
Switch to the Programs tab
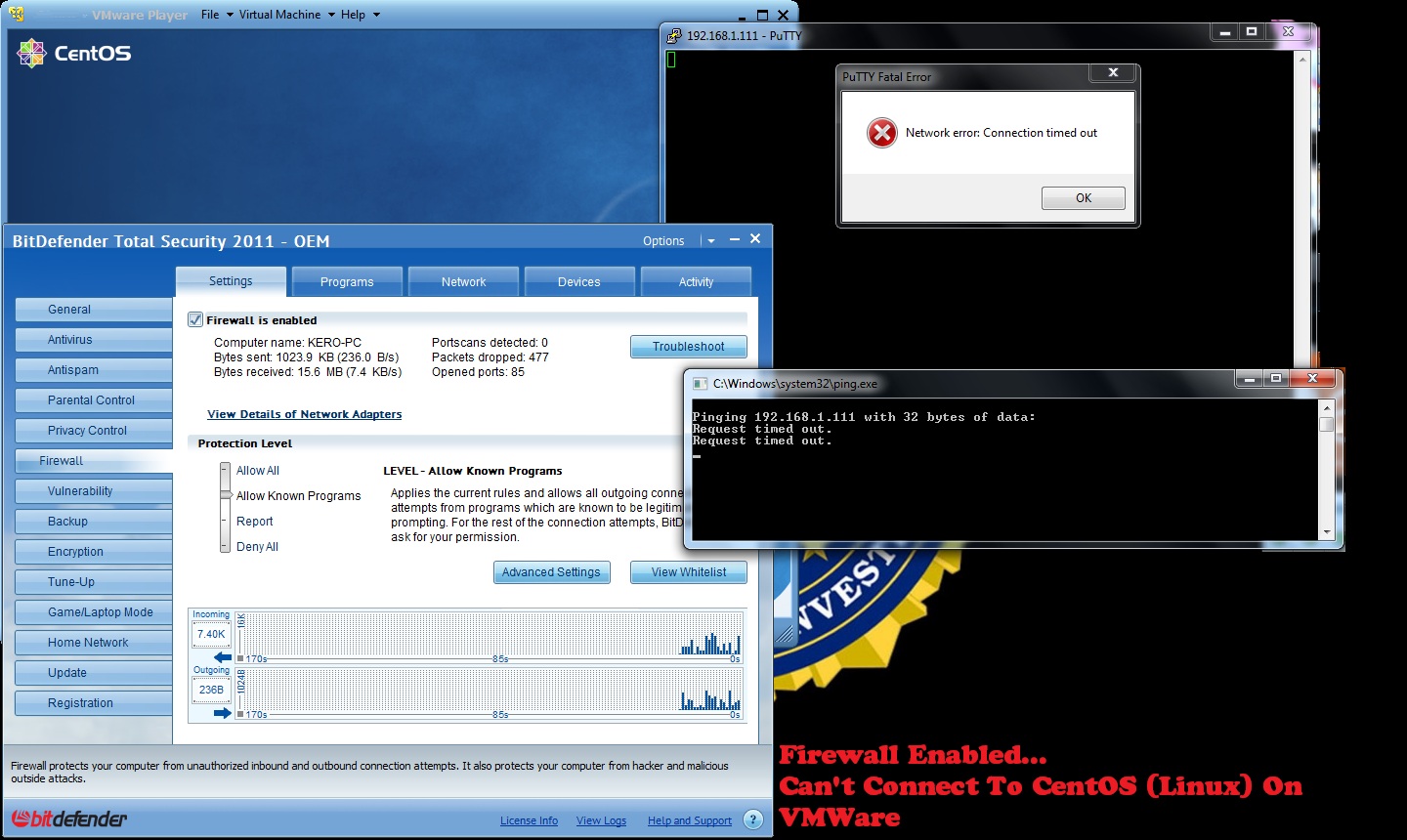tap(347, 281)
